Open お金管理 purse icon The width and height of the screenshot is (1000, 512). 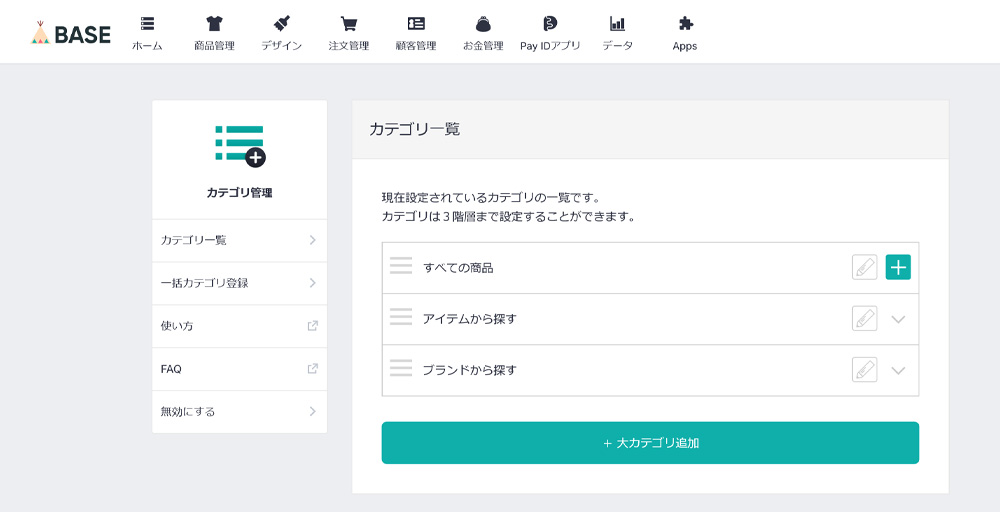(483, 24)
